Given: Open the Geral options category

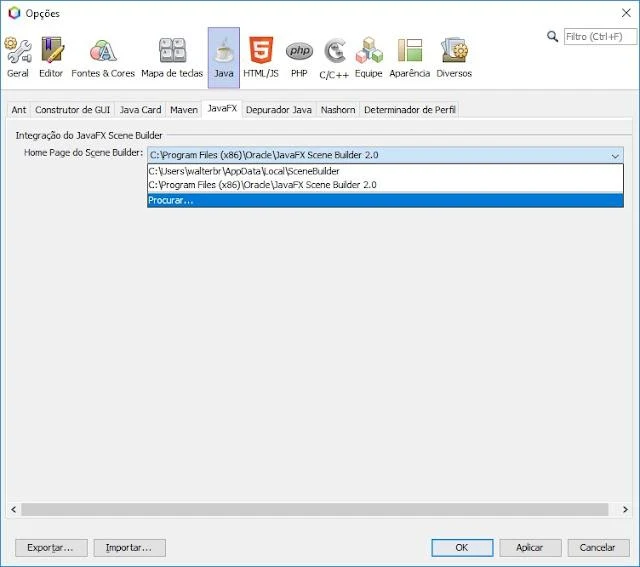Looking at the screenshot, I should coord(18,58).
